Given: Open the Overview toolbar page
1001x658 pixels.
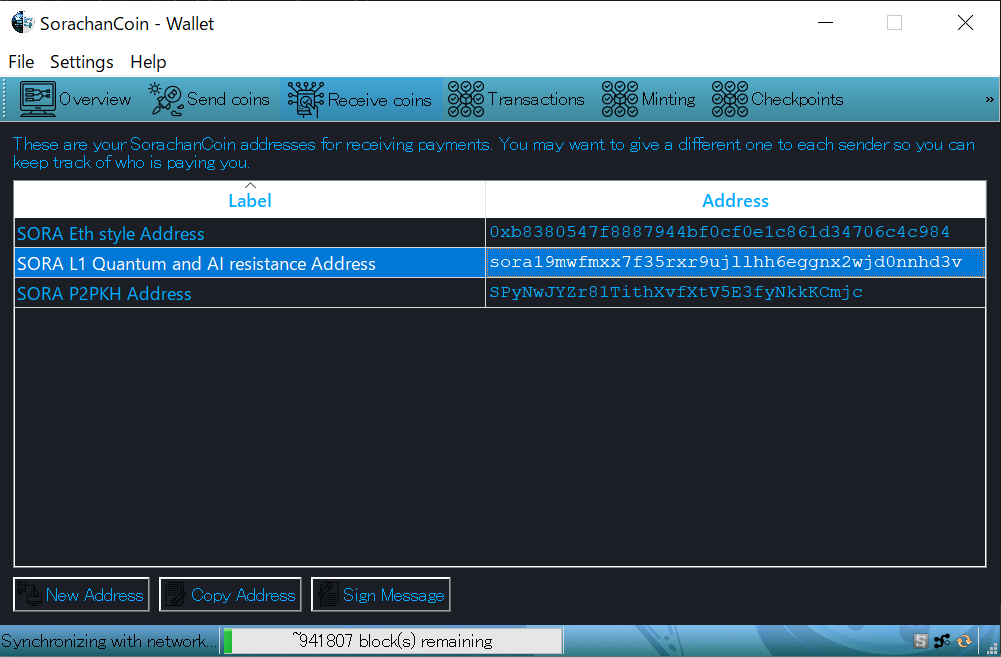Looking at the screenshot, I should pyautogui.click(x=75, y=100).
